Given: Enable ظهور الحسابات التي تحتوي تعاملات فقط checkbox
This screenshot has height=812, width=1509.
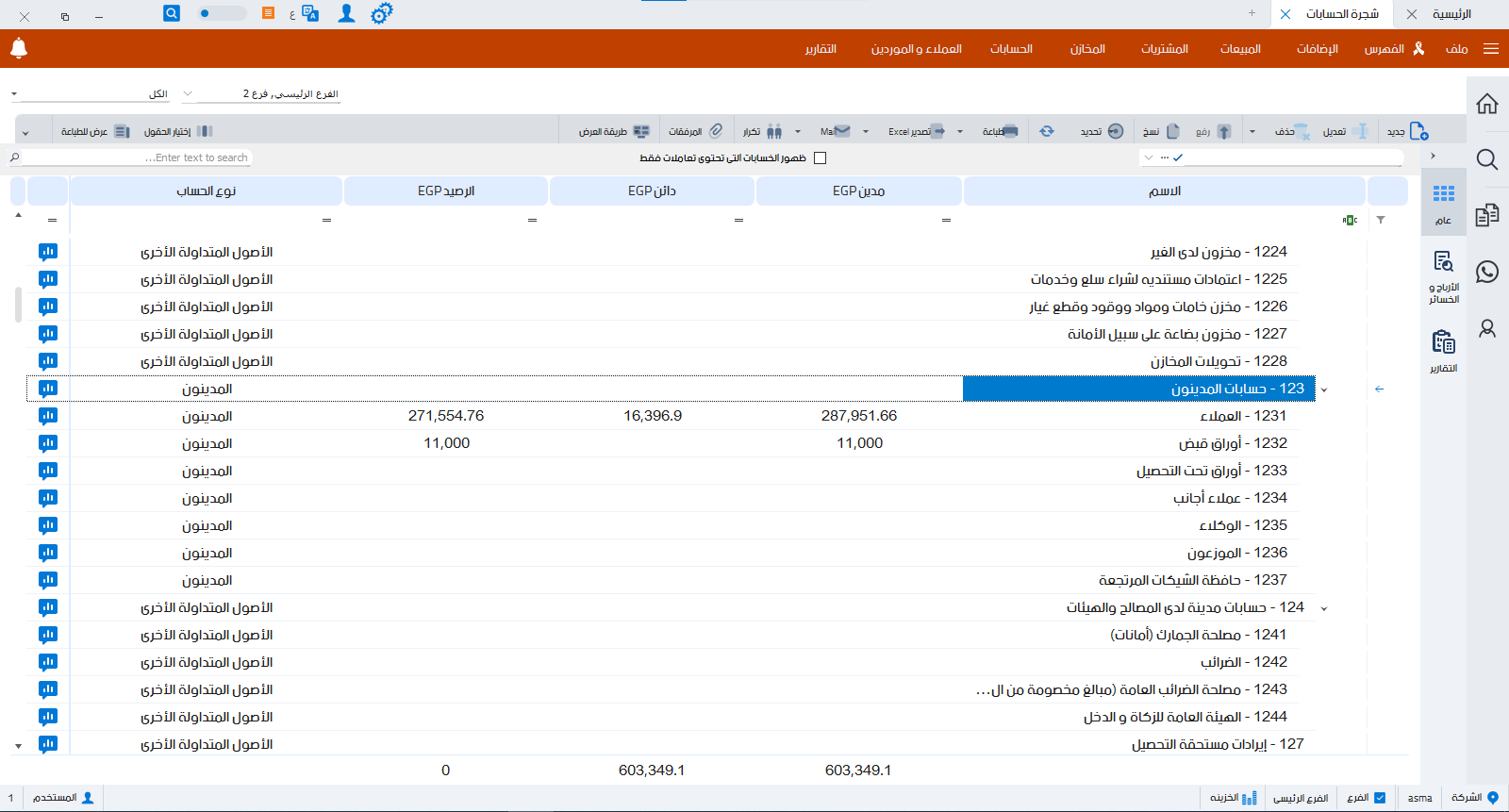Looking at the screenshot, I should tap(820, 158).
